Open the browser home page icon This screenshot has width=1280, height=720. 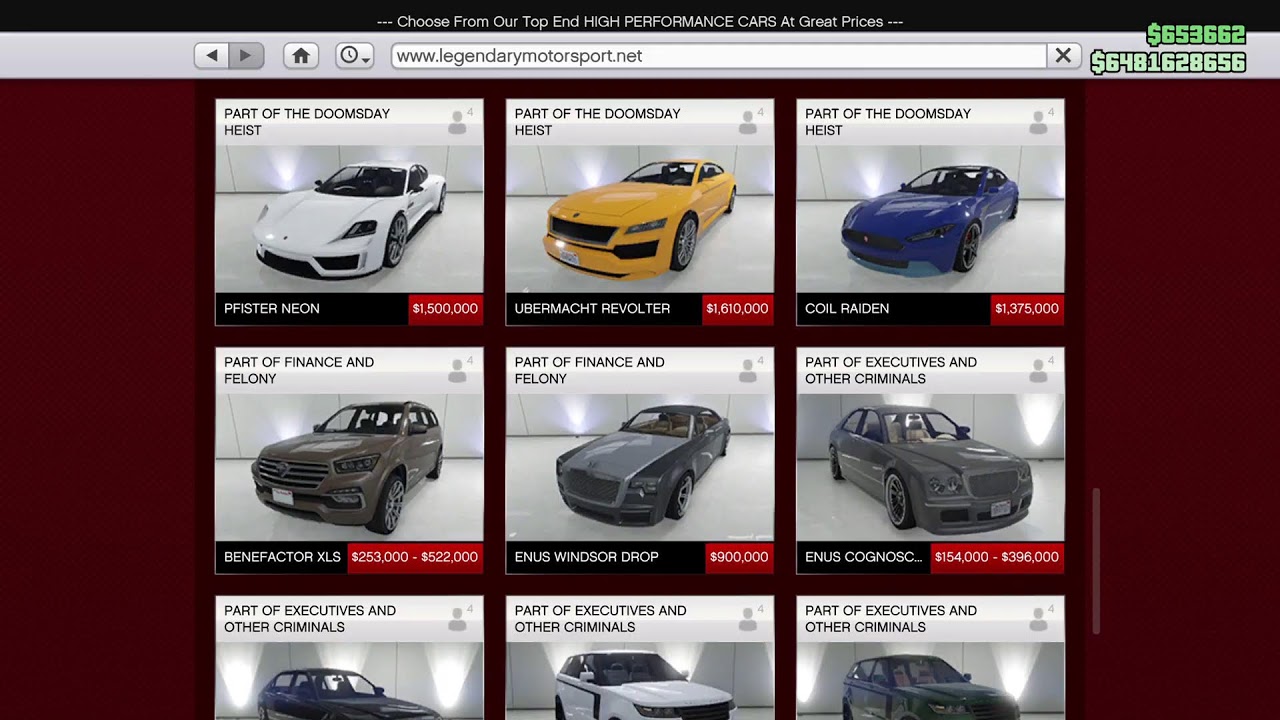300,56
